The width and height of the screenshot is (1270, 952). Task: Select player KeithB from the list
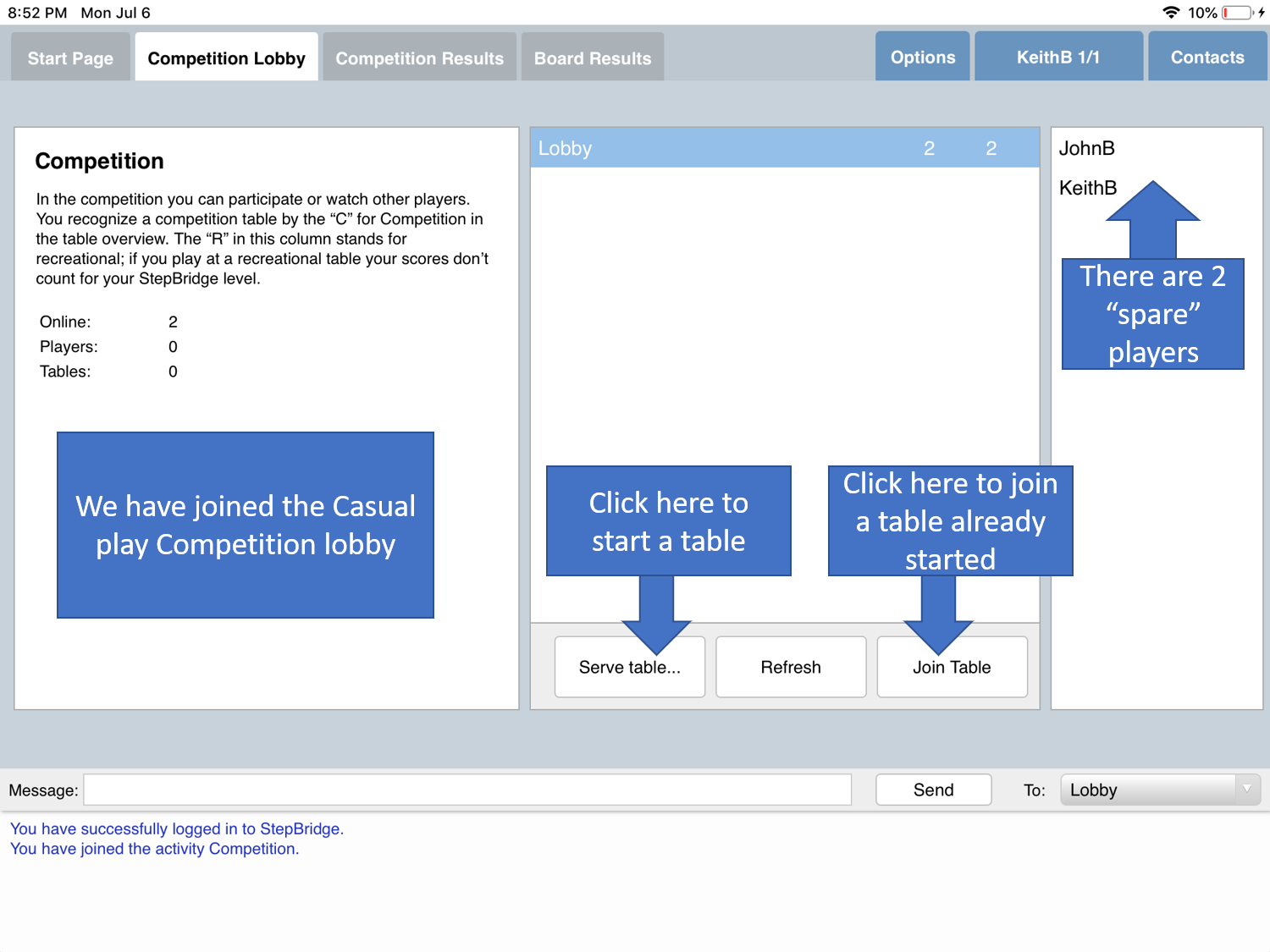coord(1087,188)
